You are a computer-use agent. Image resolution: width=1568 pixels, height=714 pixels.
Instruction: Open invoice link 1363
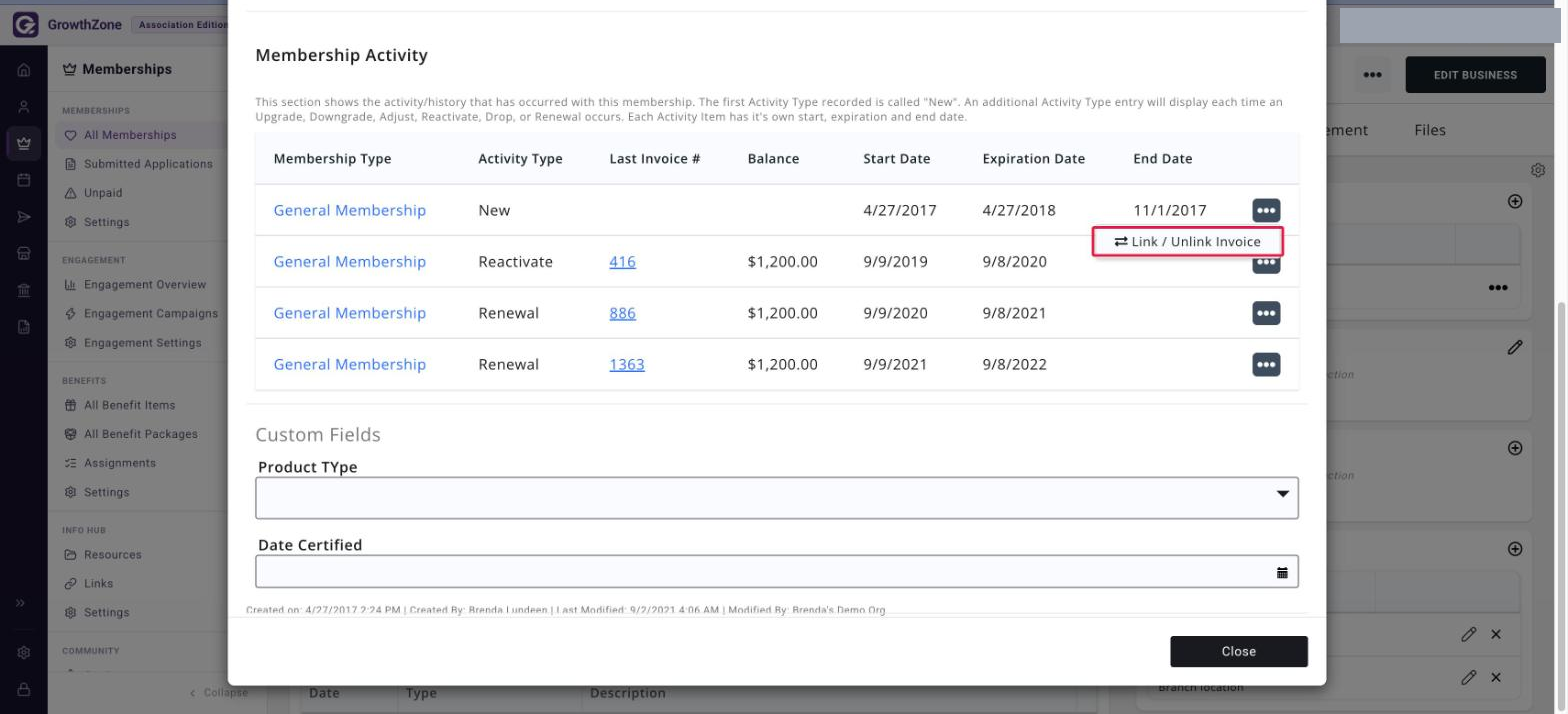tap(627, 364)
